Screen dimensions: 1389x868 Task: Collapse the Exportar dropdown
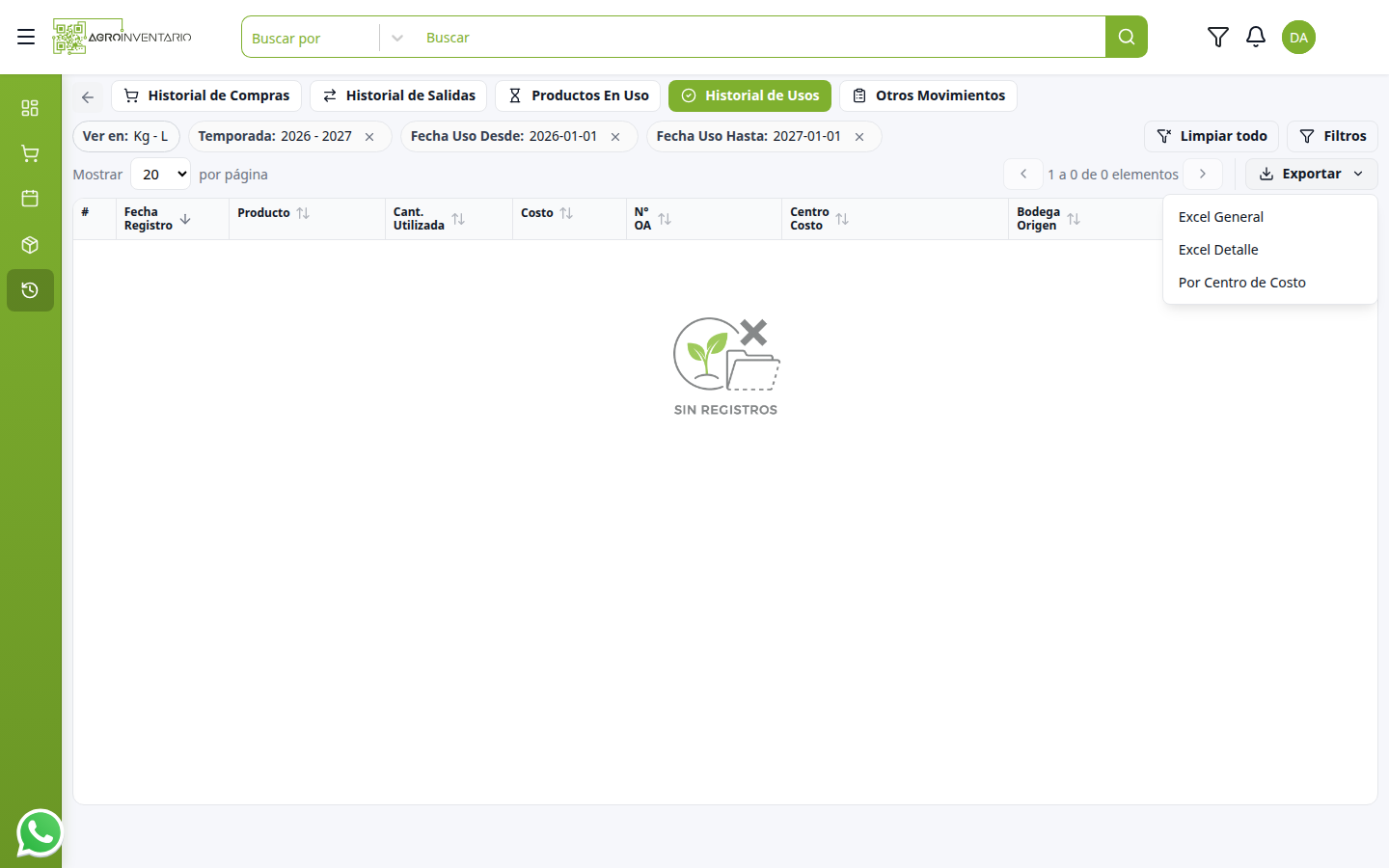point(1311,174)
